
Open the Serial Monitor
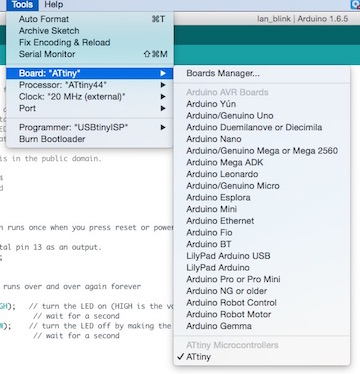pos(90,54)
